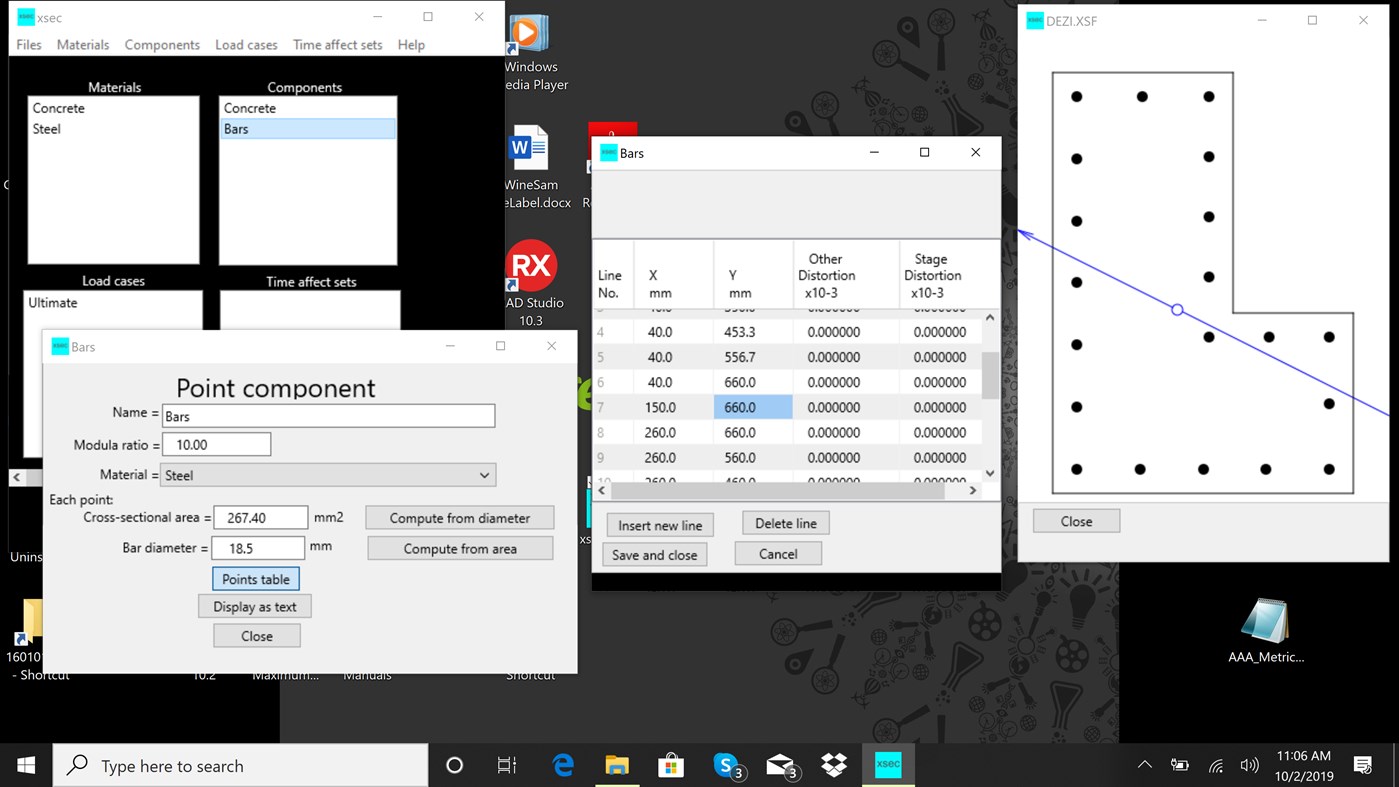This screenshot has width=1399, height=787.
Task: Click inside the Bar diameter input field
Action: click(x=260, y=547)
